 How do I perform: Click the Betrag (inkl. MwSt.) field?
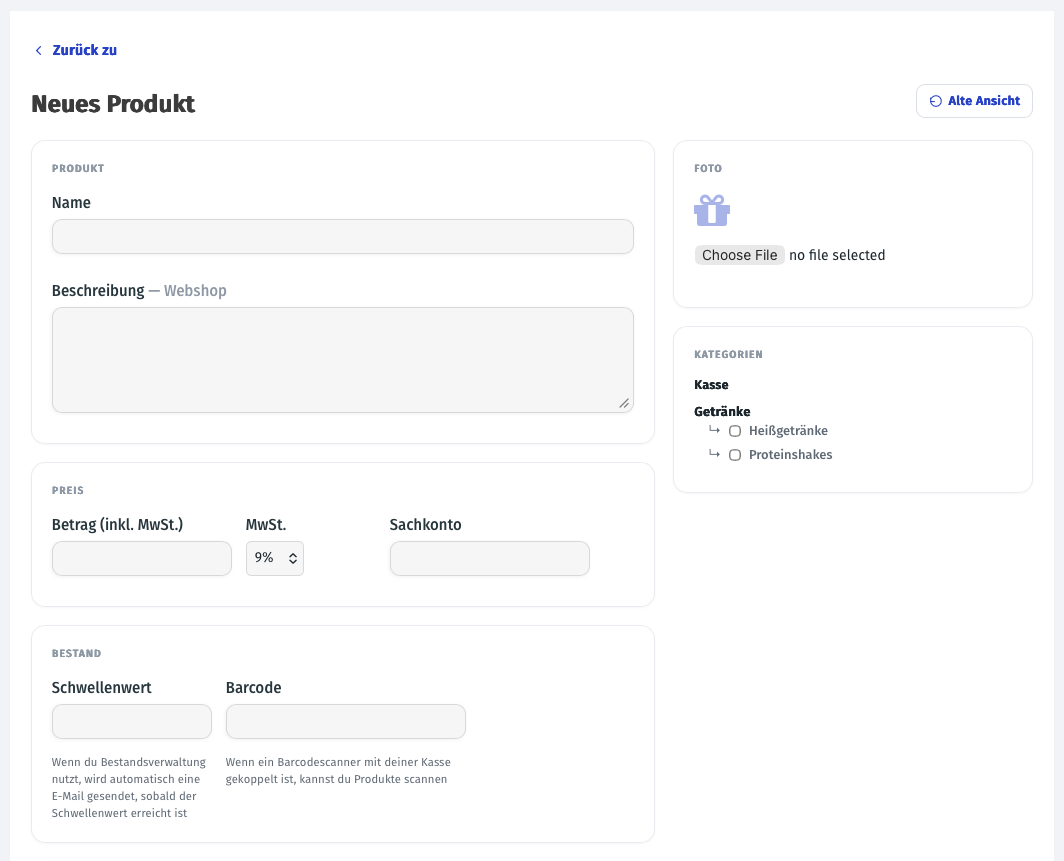(x=142, y=558)
